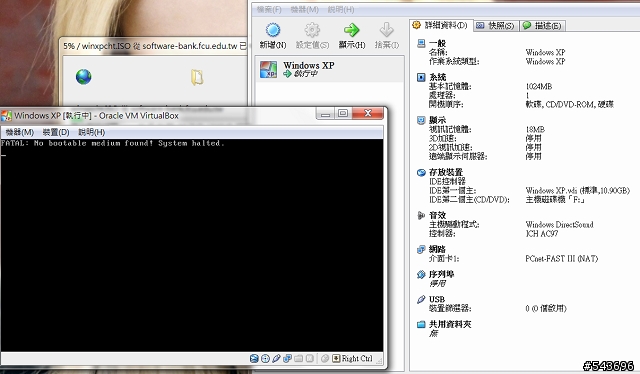The width and height of the screenshot is (640, 374).
Task: Click the PCnet-FAST III (NAT) adapter text
Action: [562, 258]
